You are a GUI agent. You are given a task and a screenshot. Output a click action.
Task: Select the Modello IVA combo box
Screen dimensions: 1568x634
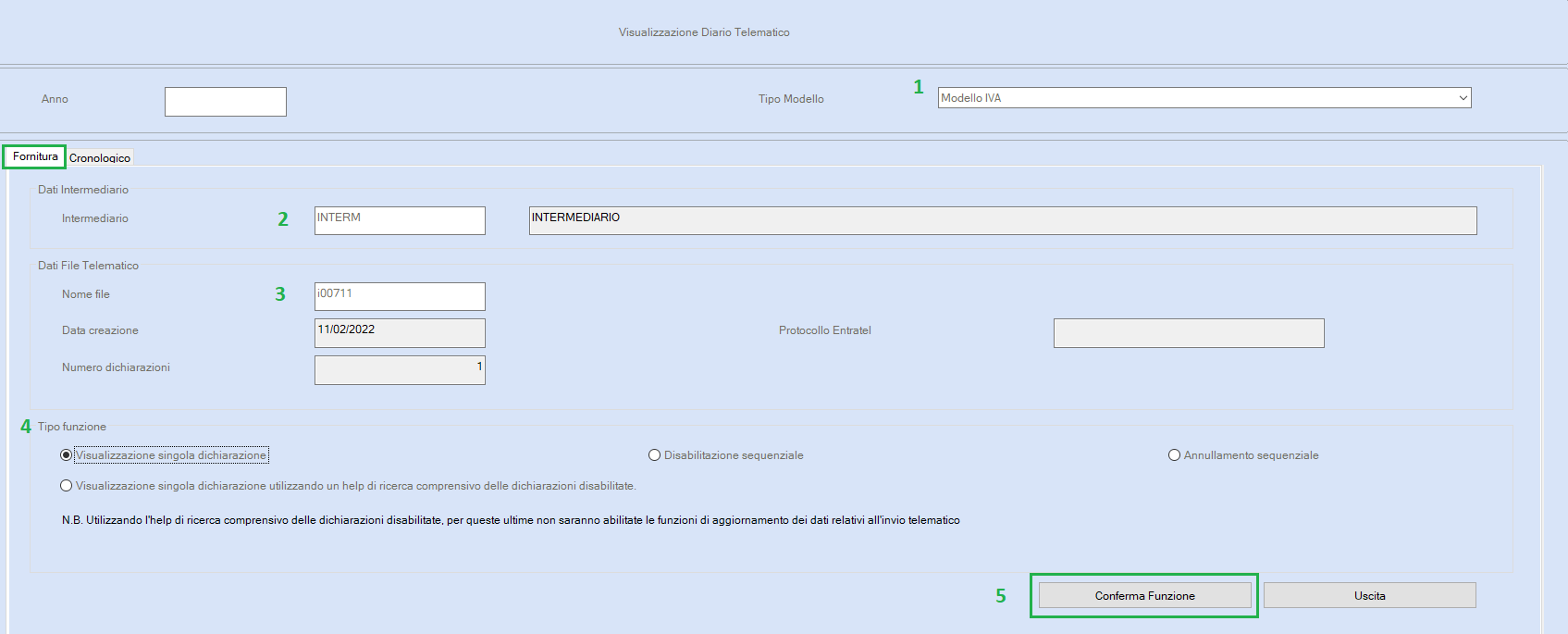click(1204, 98)
